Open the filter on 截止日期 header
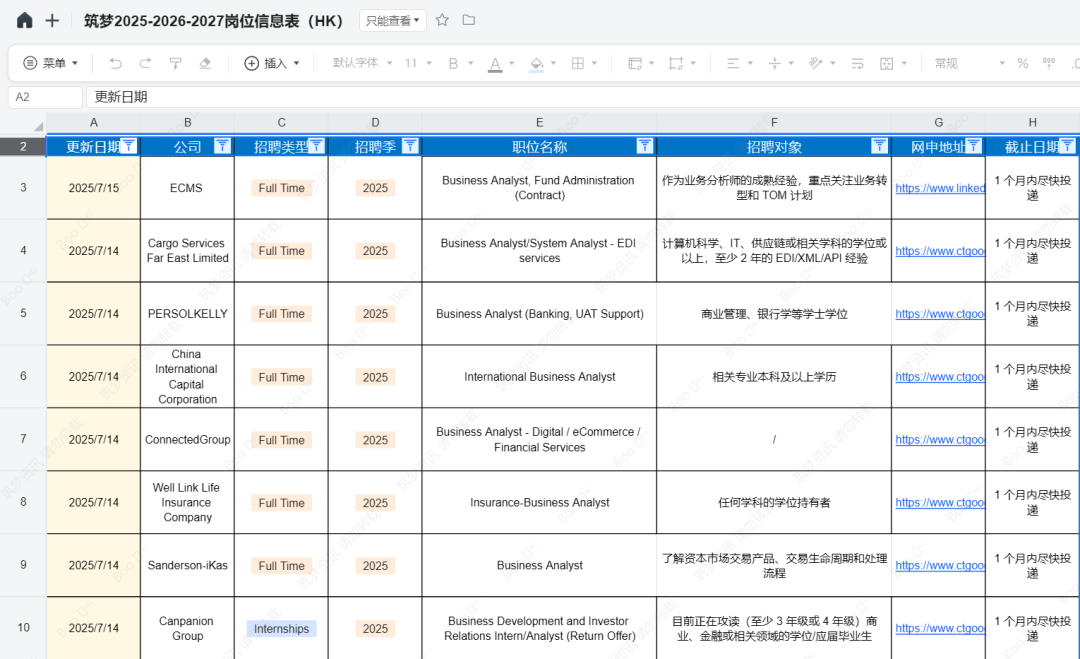The height and width of the screenshot is (659, 1080). point(1067,146)
